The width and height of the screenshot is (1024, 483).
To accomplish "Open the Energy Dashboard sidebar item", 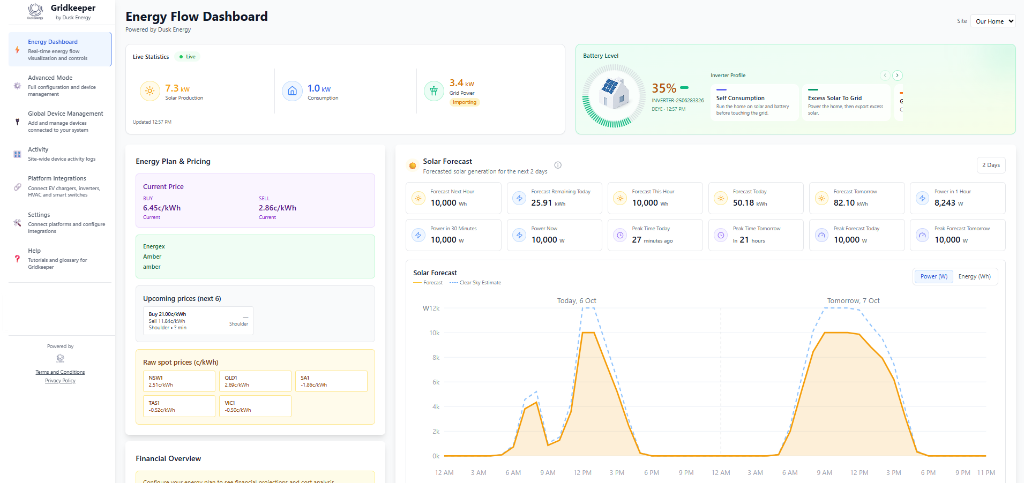I will tap(60, 50).
